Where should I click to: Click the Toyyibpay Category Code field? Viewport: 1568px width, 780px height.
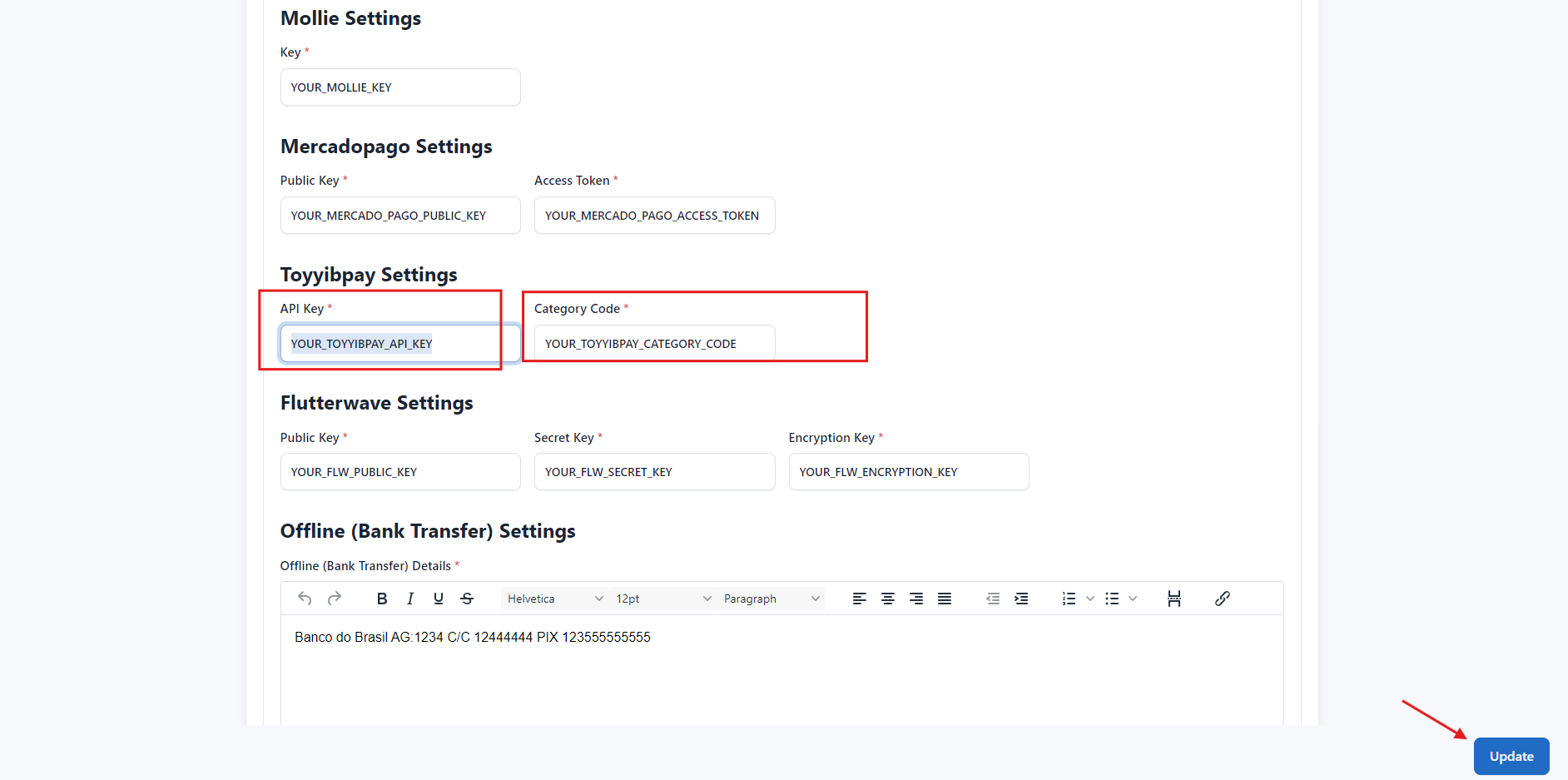coord(654,344)
